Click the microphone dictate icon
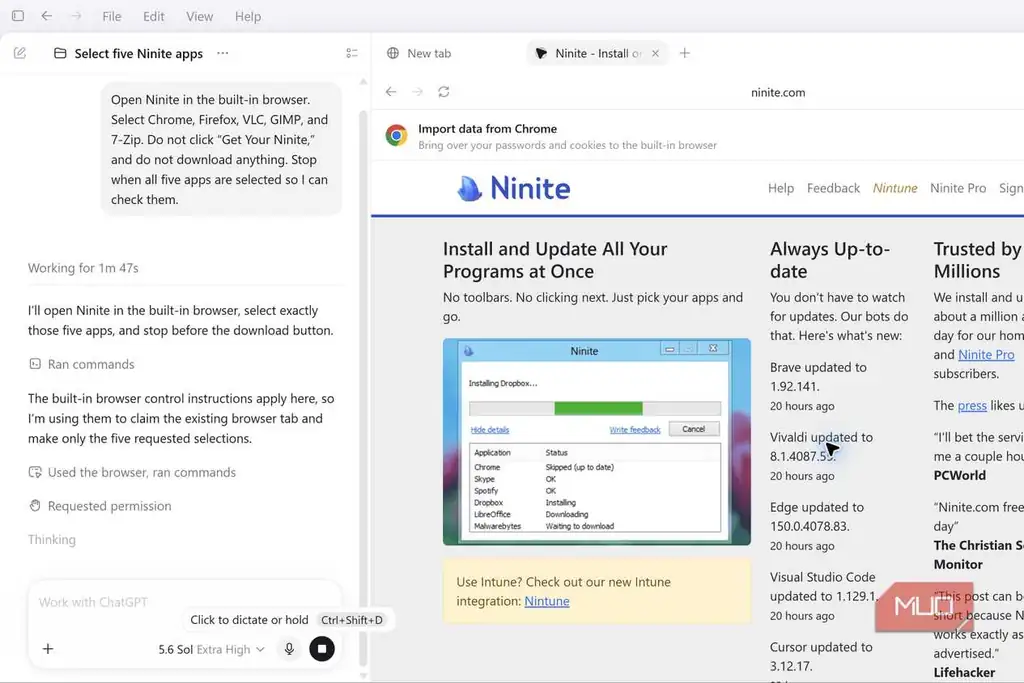 click(x=289, y=648)
